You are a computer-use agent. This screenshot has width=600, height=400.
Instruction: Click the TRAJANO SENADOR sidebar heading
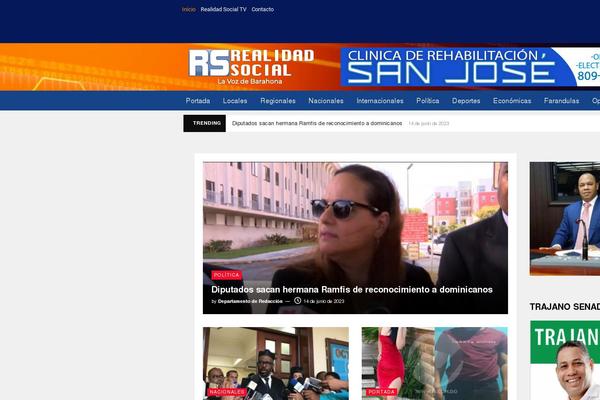coord(565,307)
